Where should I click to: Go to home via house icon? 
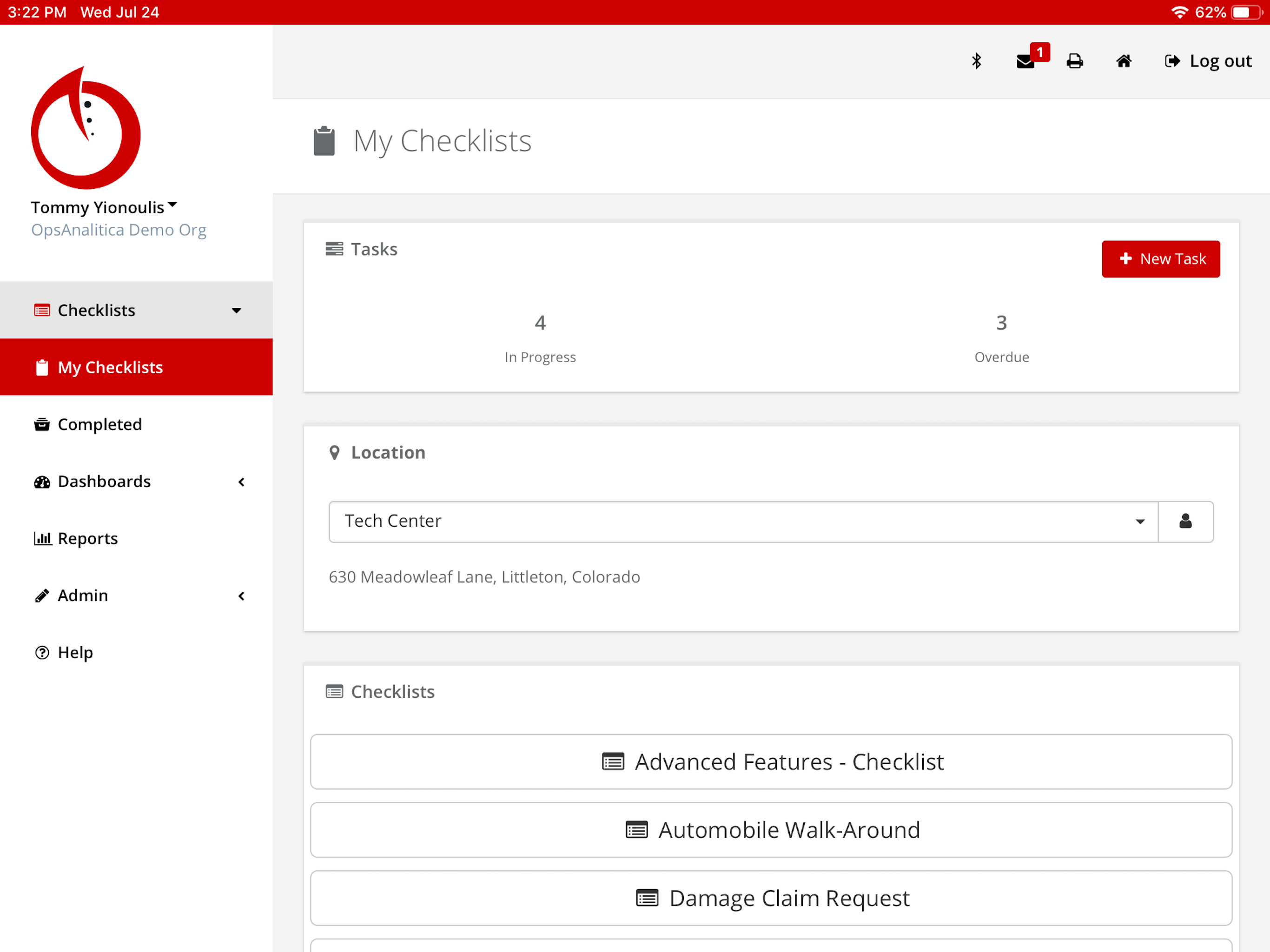tap(1124, 61)
